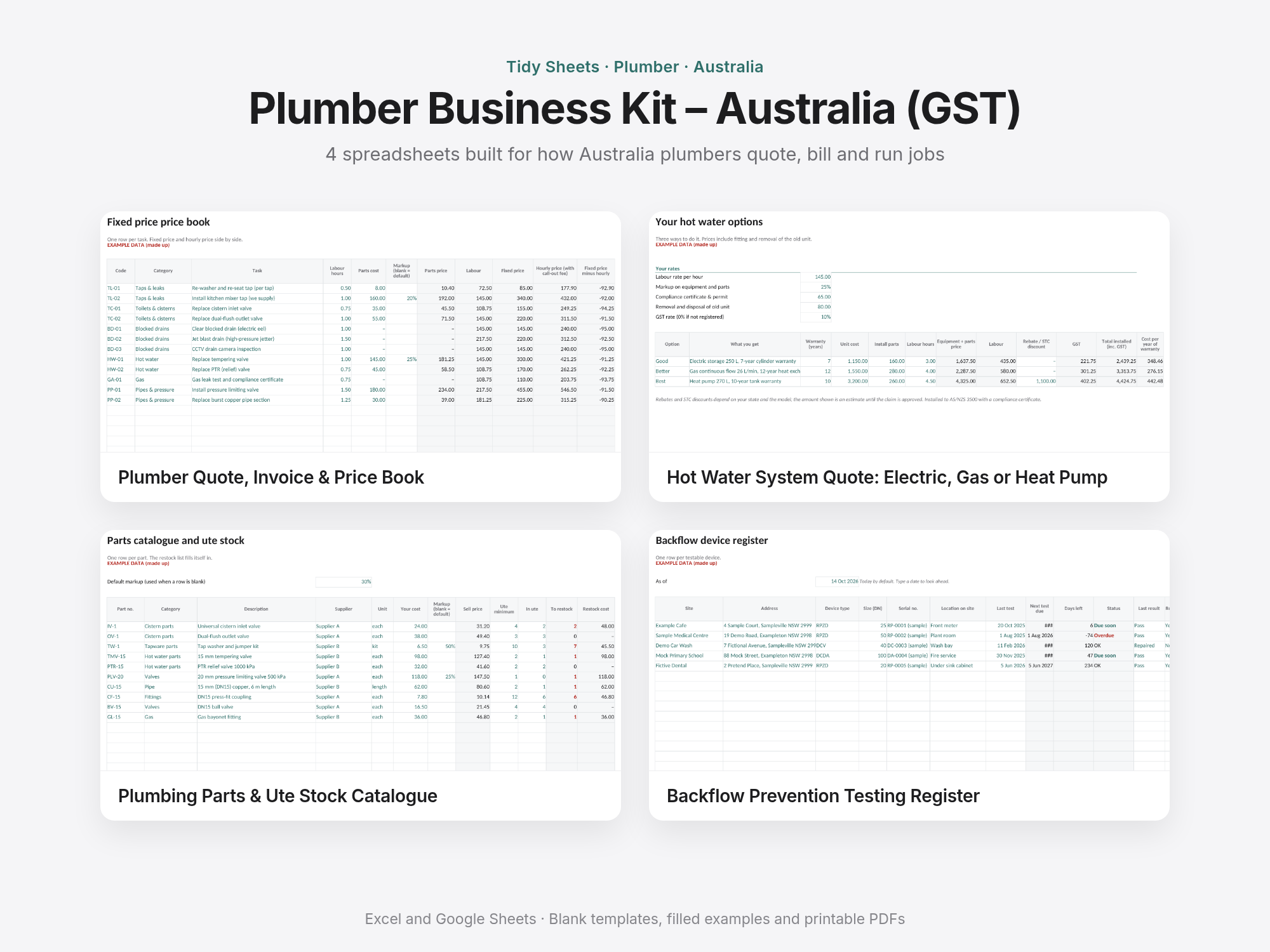Click the footer 'Excel and Google Sheets' text
1270x952 pixels.
635,919
